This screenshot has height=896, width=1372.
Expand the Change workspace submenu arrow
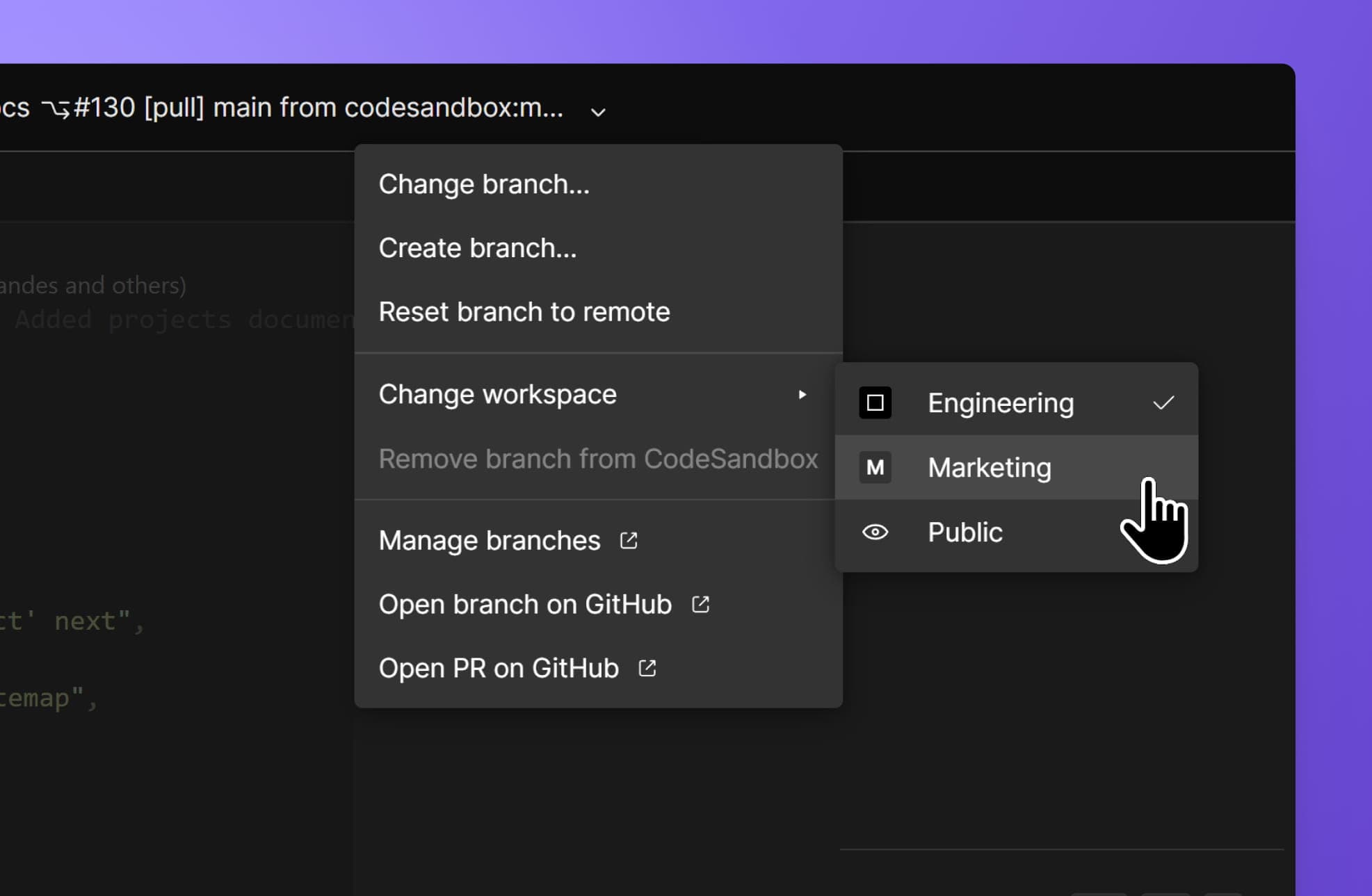(x=804, y=394)
